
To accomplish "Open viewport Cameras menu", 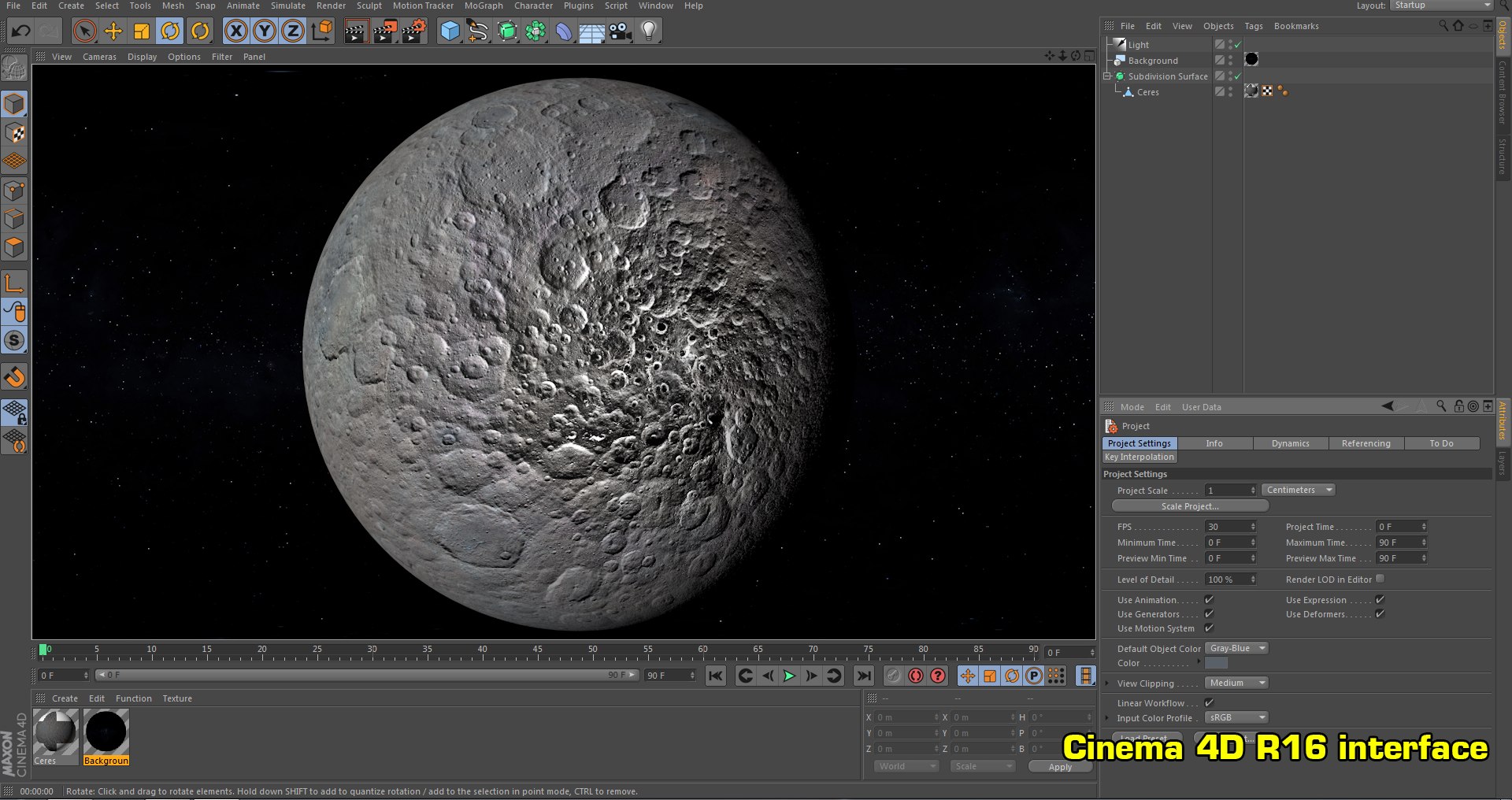I will (x=99, y=57).
